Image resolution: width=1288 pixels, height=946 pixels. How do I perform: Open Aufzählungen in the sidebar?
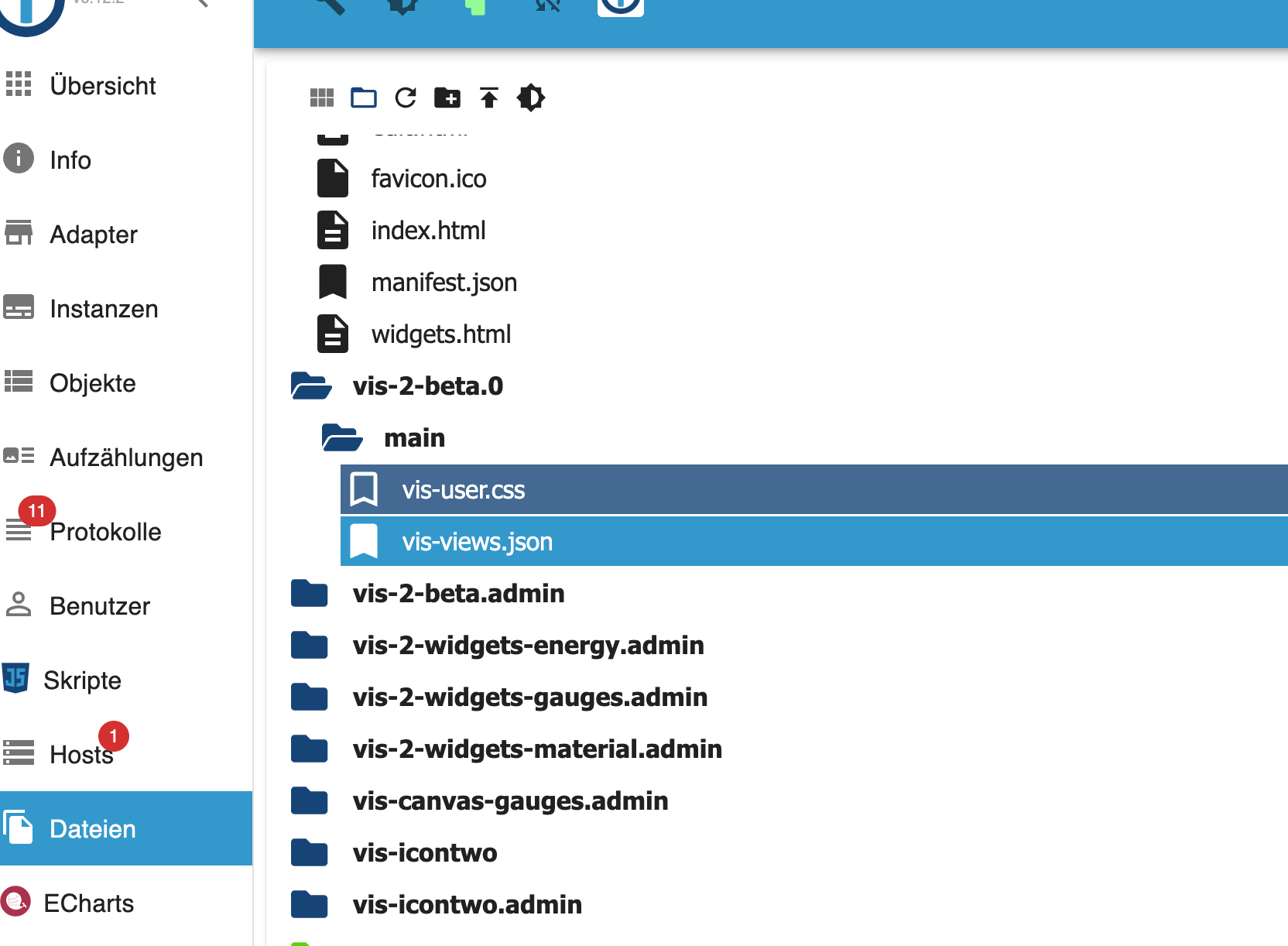[x=126, y=457]
